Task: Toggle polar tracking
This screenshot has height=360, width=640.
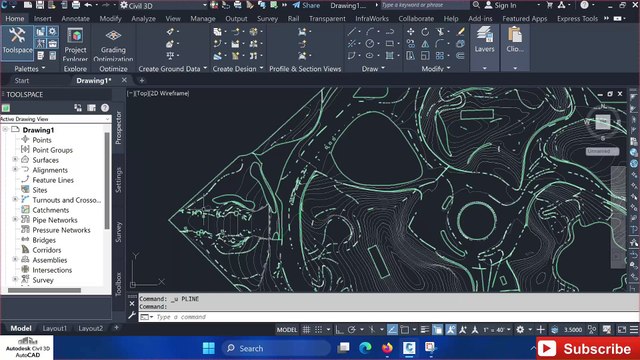Action: [352, 329]
